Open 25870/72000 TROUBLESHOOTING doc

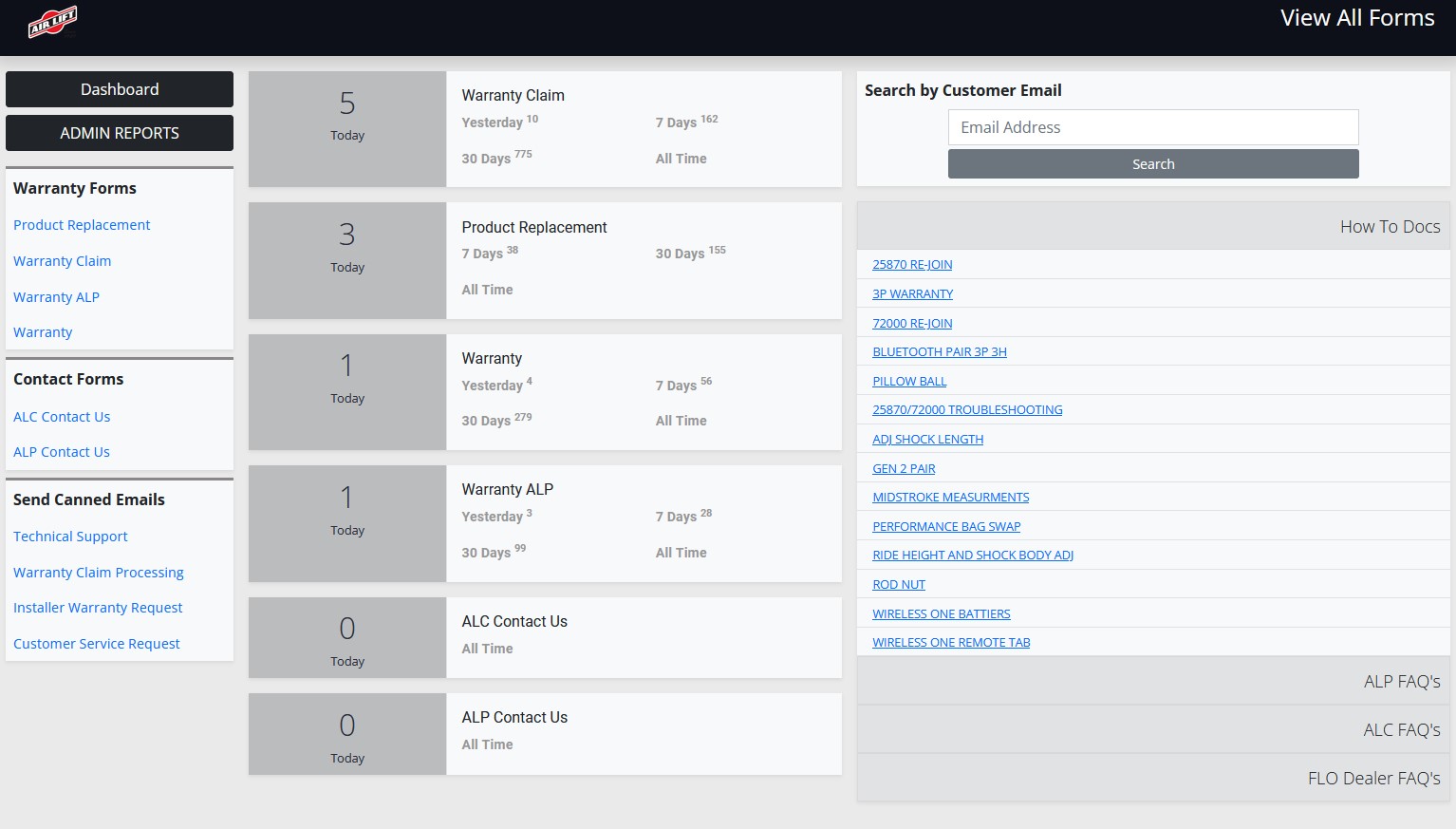point(967,410)
